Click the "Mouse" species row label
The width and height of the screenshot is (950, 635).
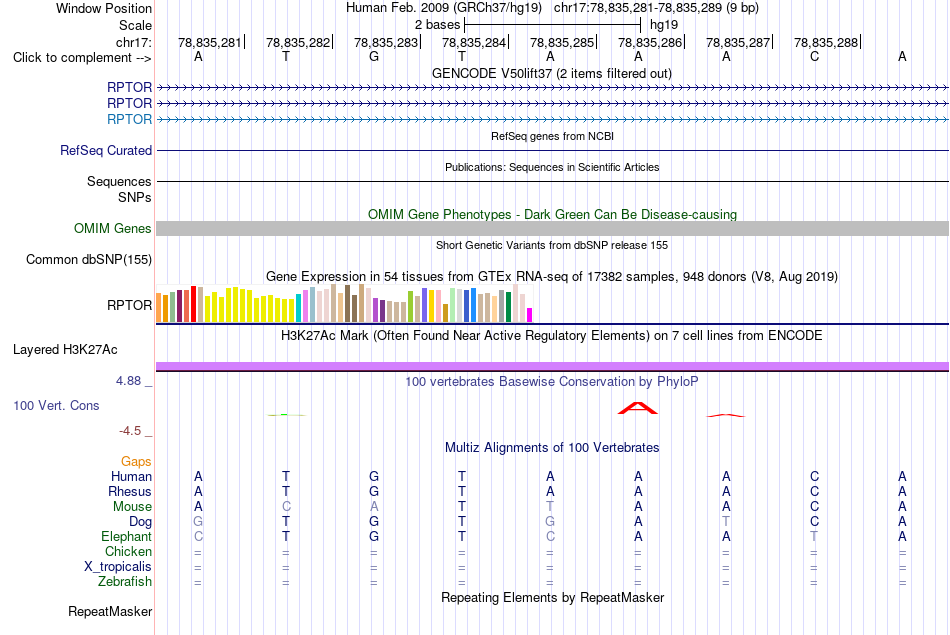click(132, 507)
